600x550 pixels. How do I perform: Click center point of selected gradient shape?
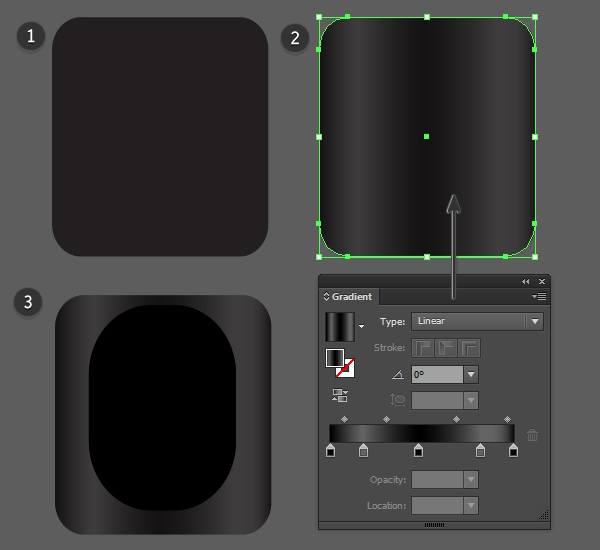427,137
